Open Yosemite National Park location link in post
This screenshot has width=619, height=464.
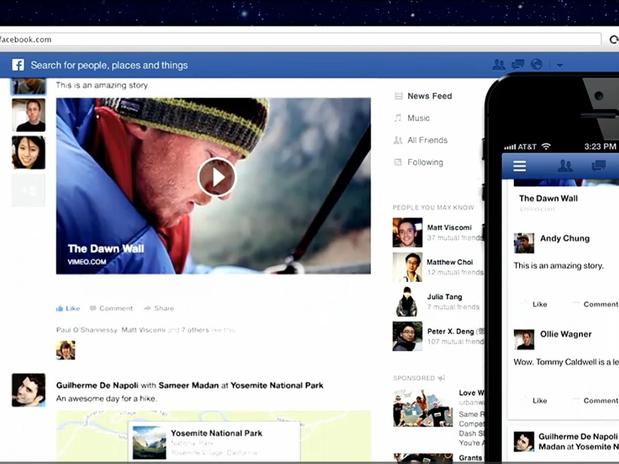point(277,385)
